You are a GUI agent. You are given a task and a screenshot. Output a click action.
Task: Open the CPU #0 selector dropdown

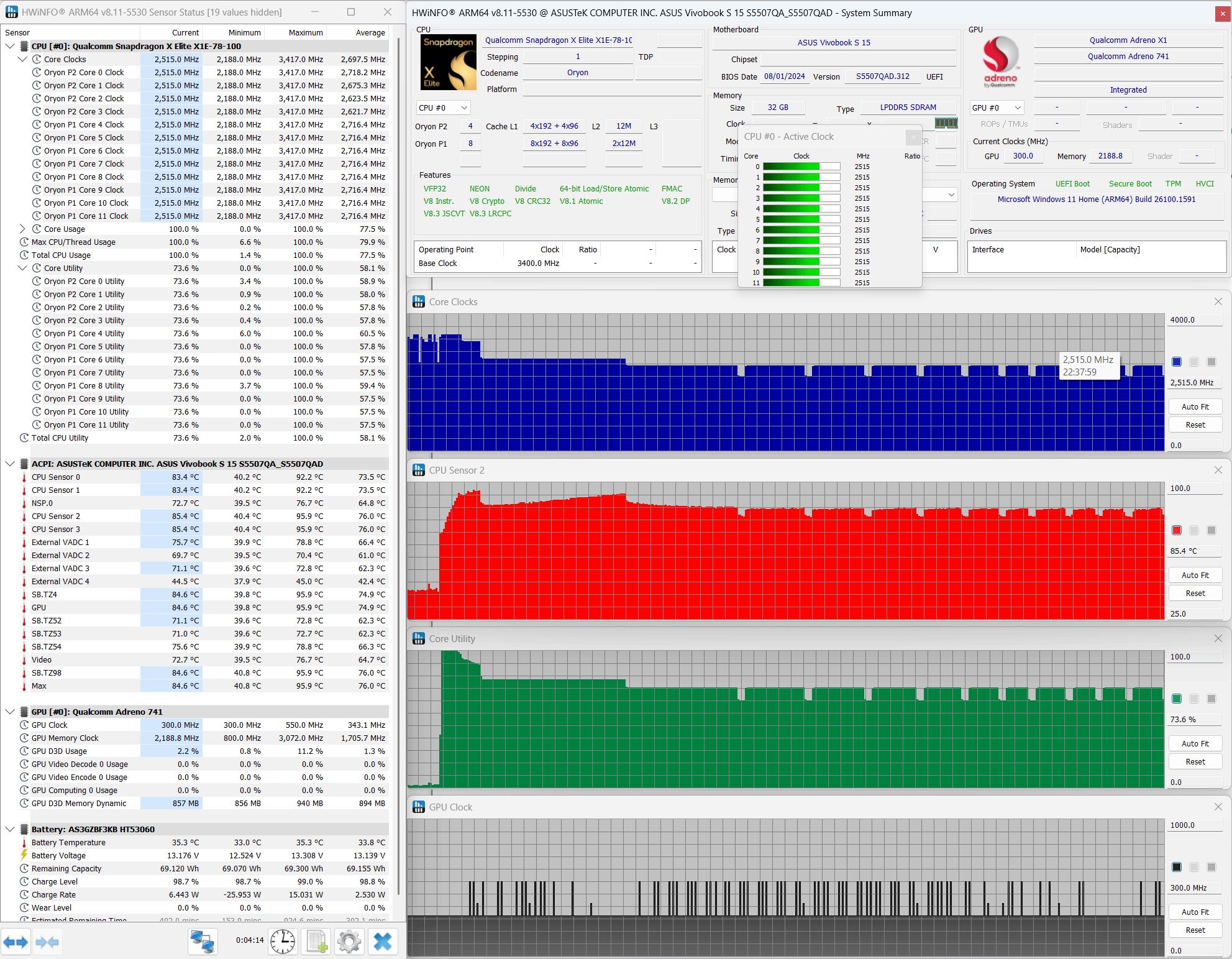click(443, 108)
